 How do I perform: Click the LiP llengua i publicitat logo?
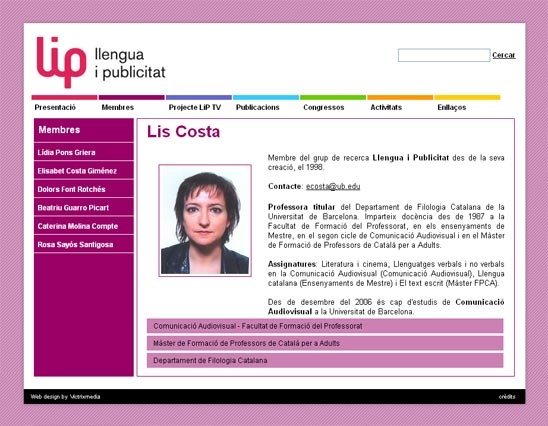[101, 62]
